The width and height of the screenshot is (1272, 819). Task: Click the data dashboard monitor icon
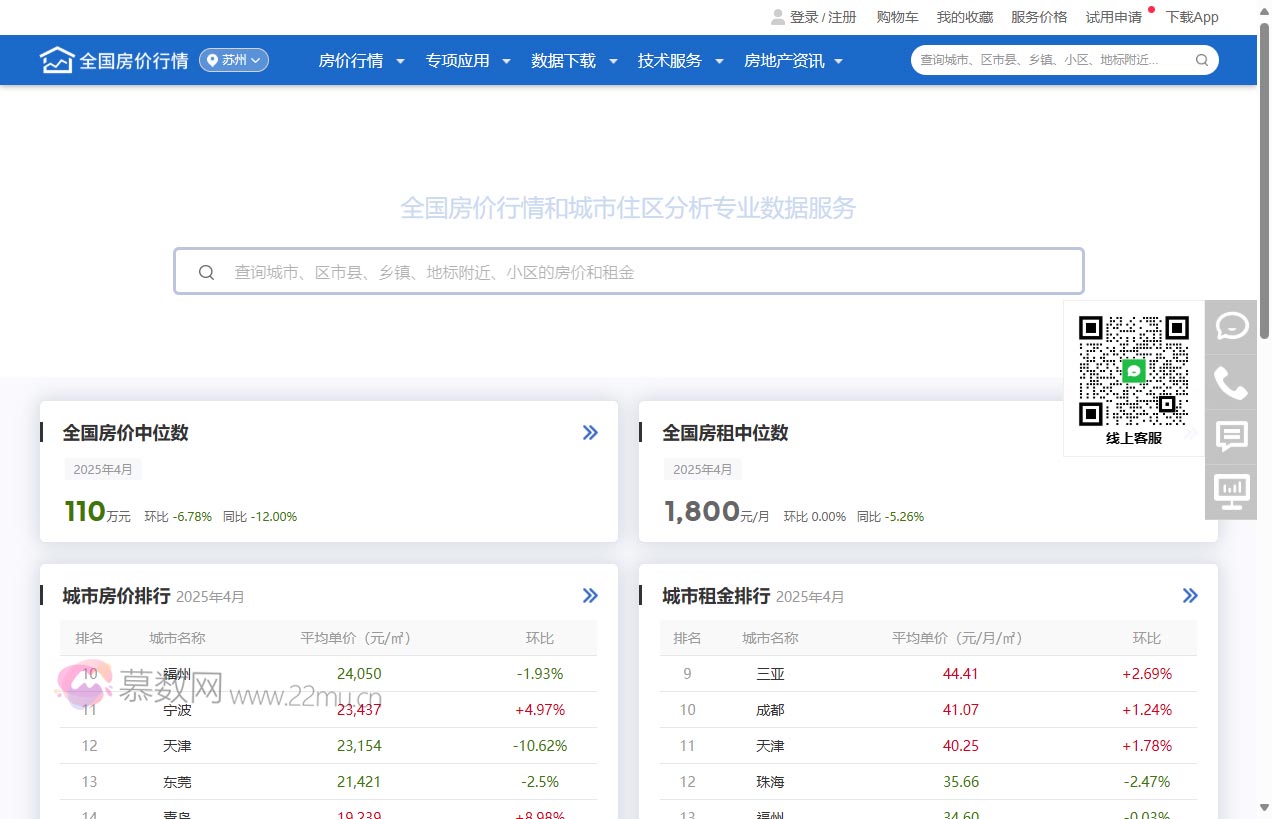pos(1230,491)
